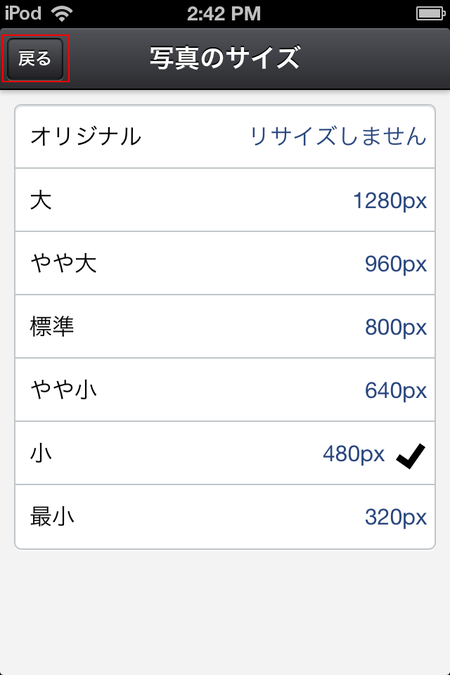
Task: Select the やや大 size option
Action: click(x=225, y=263)
